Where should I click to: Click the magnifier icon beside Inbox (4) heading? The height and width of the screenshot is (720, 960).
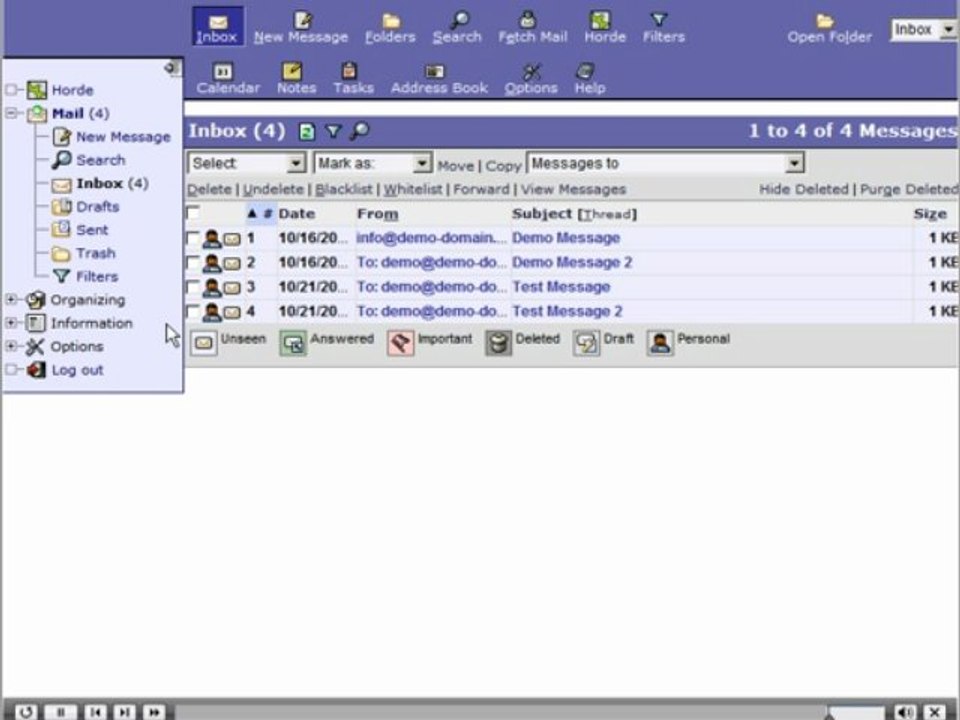(x=359, y=130)
